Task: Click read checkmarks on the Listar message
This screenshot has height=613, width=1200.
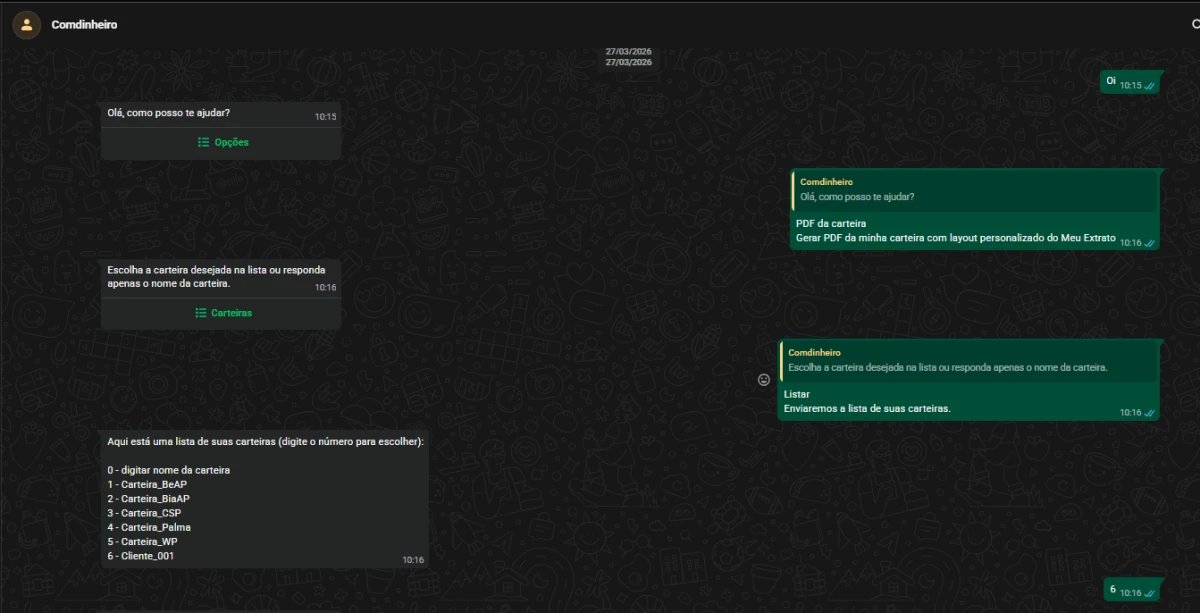Action: tap(1150, 413)
